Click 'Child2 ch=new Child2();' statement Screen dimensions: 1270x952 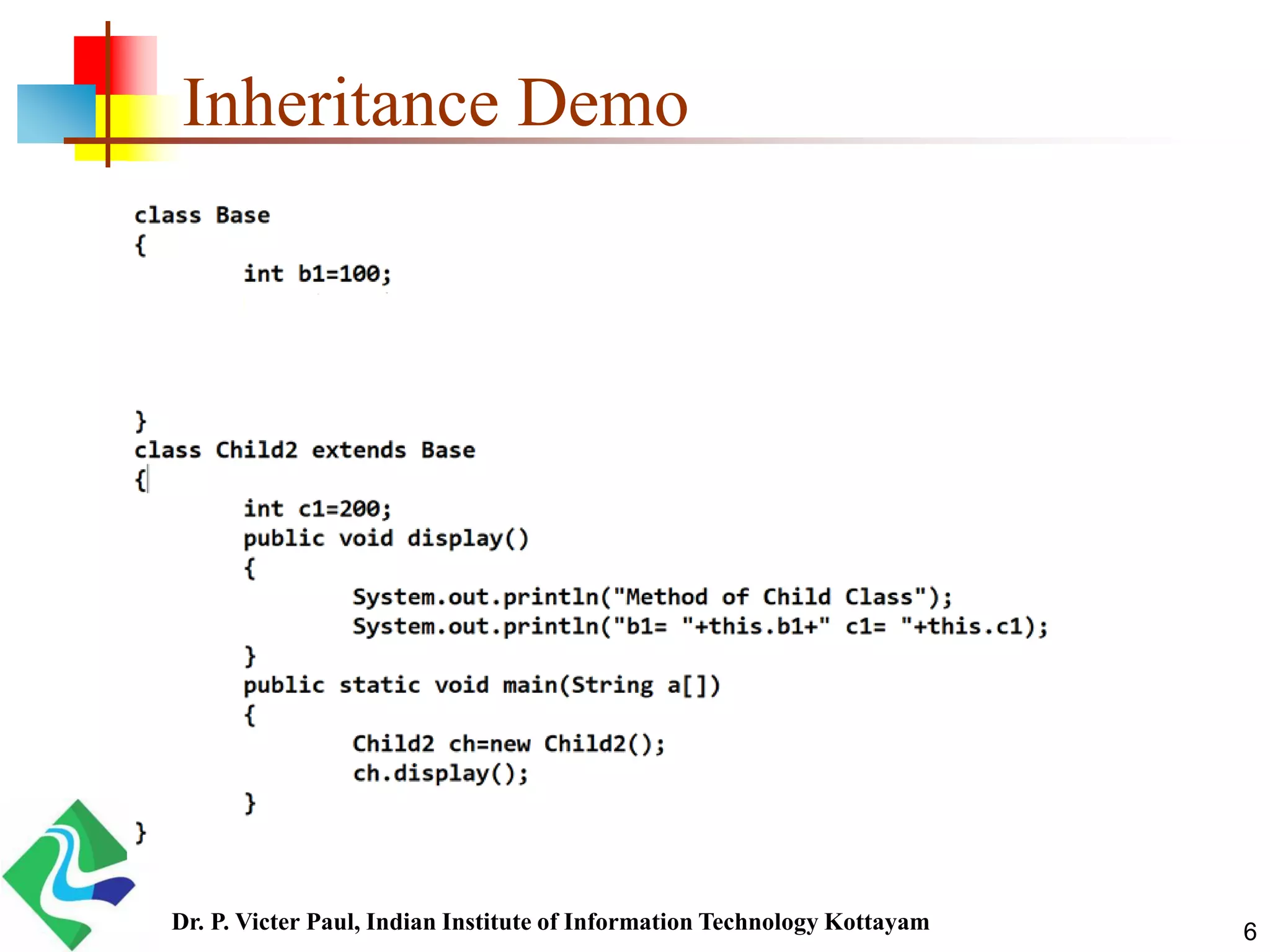point(508,744)
